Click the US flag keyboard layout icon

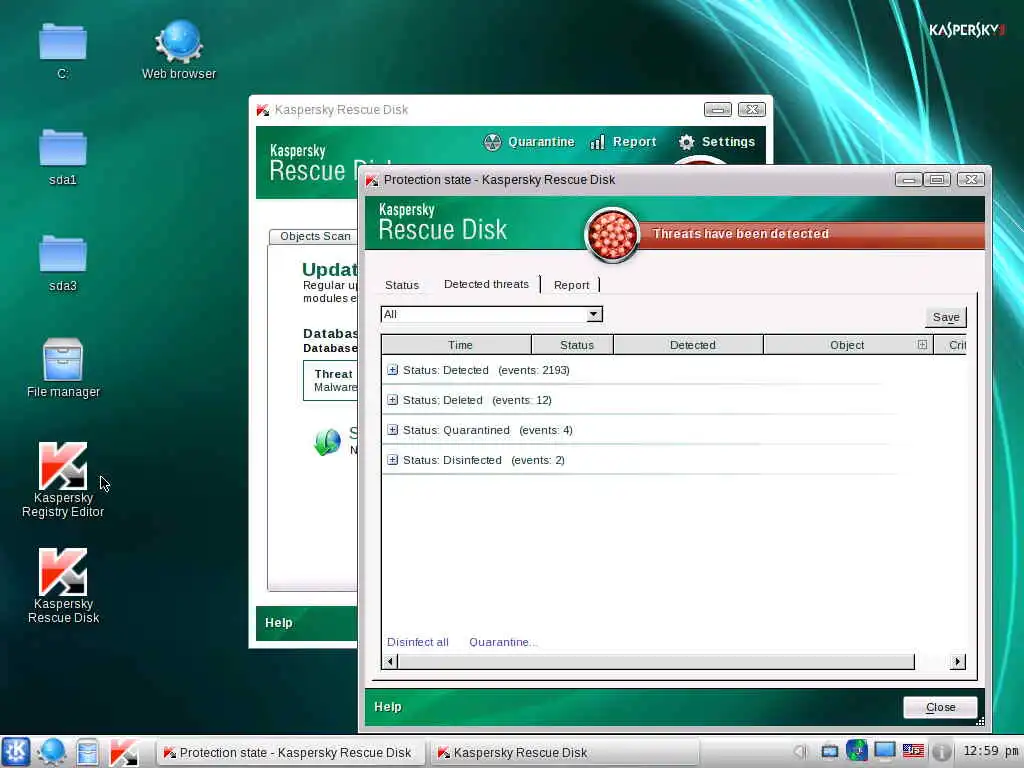coord(913,751)
